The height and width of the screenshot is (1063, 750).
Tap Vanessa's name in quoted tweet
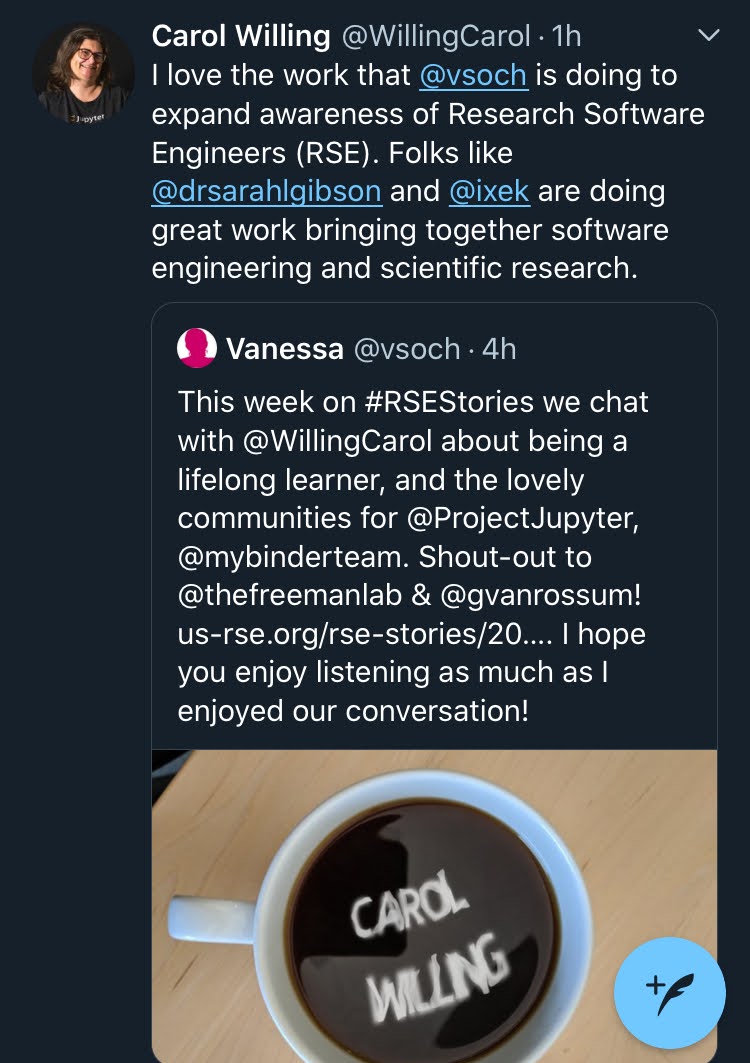(x=285, y=349)
